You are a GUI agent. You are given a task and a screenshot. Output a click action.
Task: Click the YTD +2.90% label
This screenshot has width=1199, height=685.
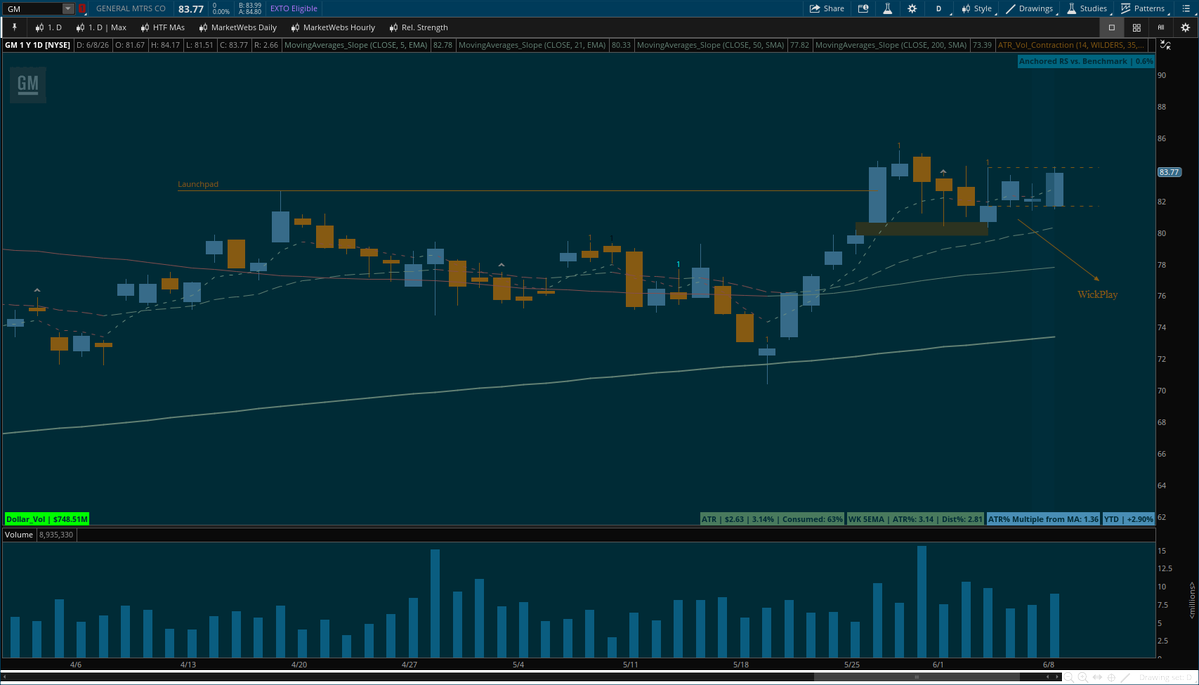[x=1129, y=519]
